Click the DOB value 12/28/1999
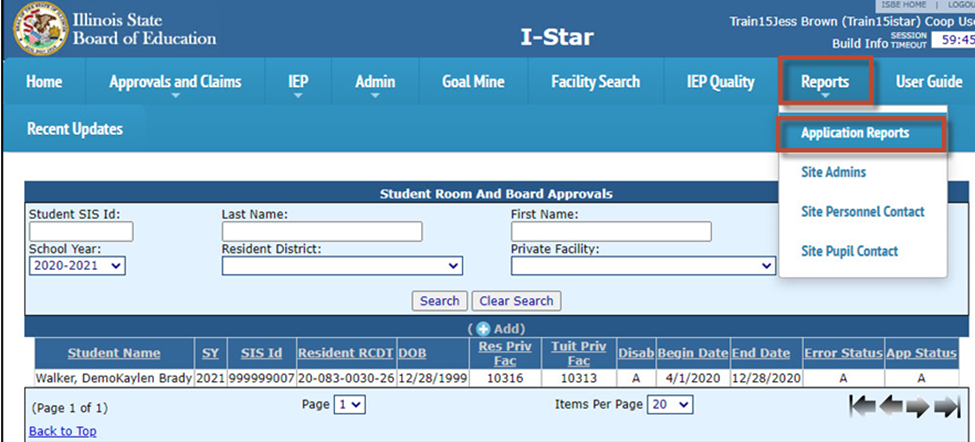This screenshot has height=442, width=975. pyautogui.click(x=432, y=379)
